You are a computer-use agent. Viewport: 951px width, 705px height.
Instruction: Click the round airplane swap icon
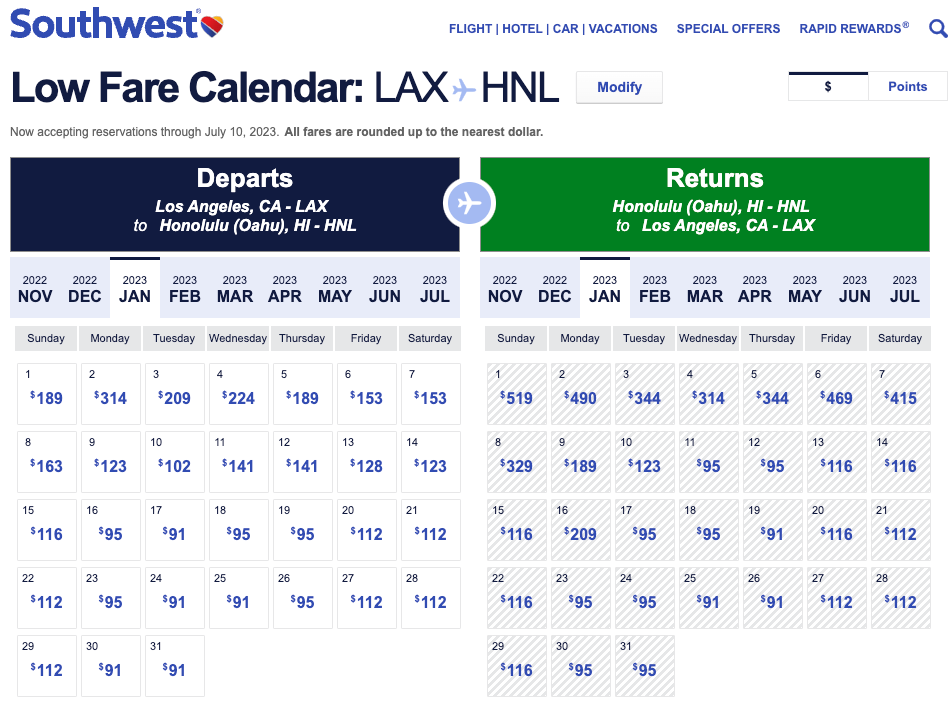tap(469, 204)
